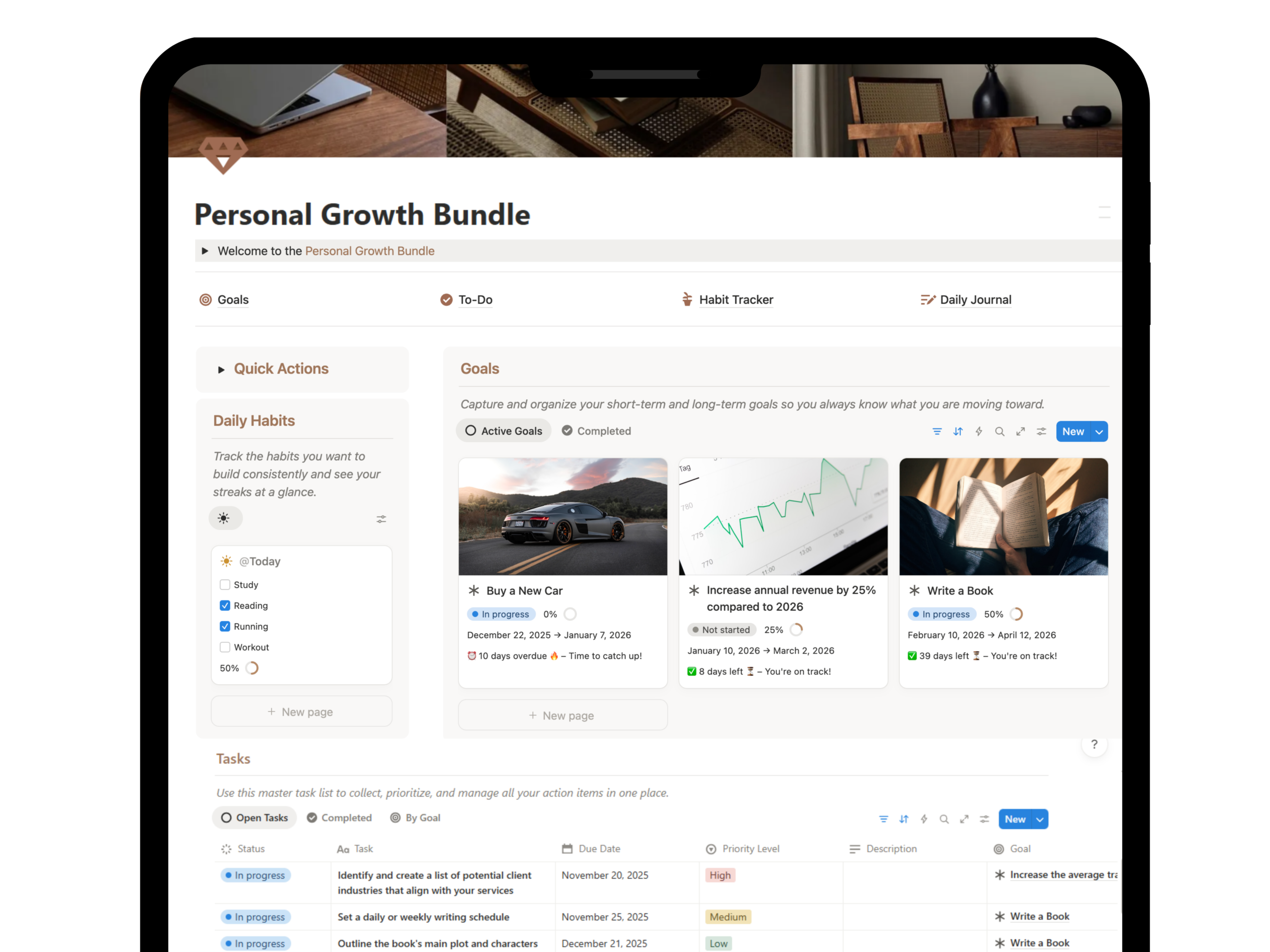The height and width of the screenshot is (952, 1270).
Task: Click the expand full-page icon in Goals
Action: pos(1020,431)
